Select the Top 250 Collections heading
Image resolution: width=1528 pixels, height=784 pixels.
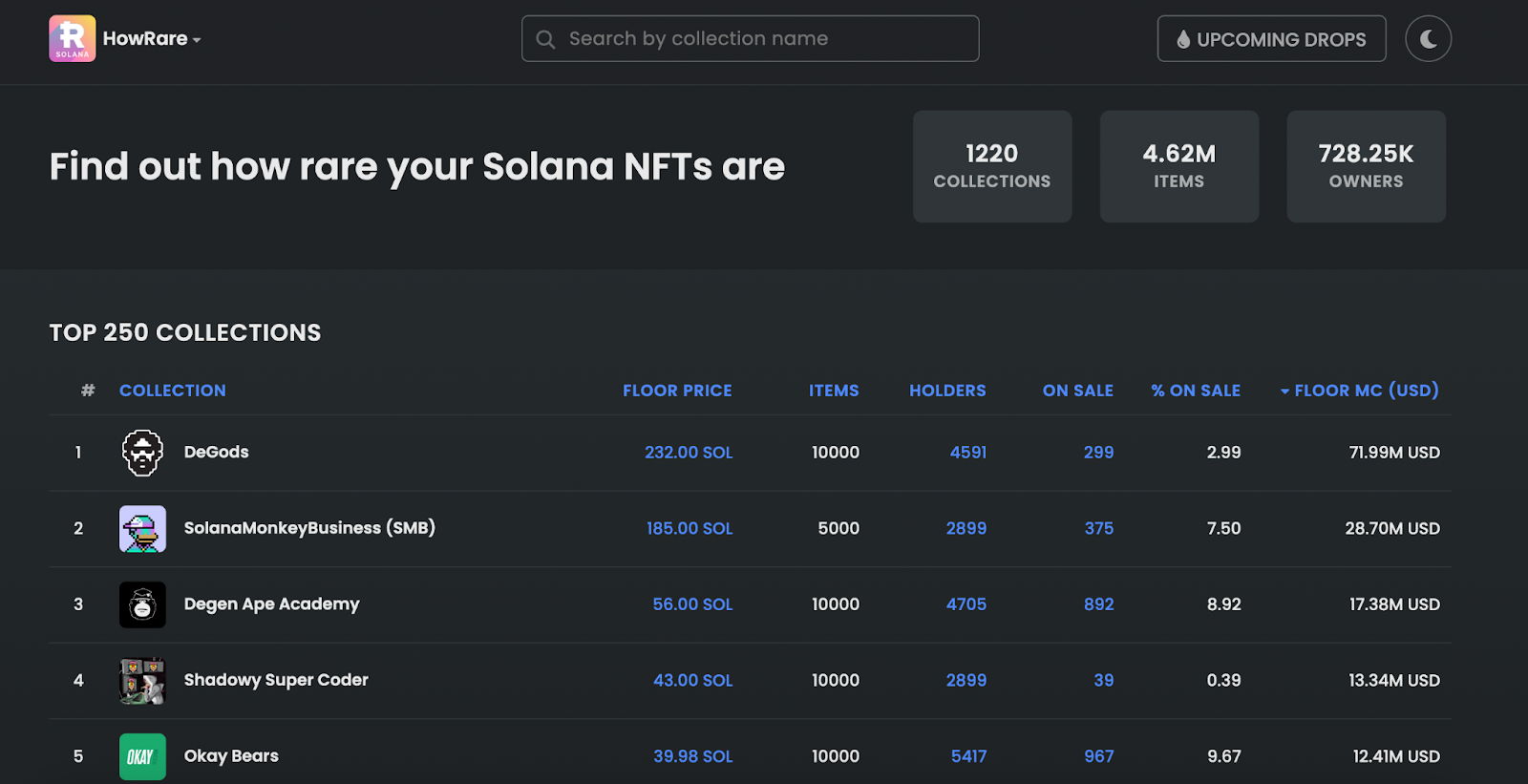coord(185,332)
